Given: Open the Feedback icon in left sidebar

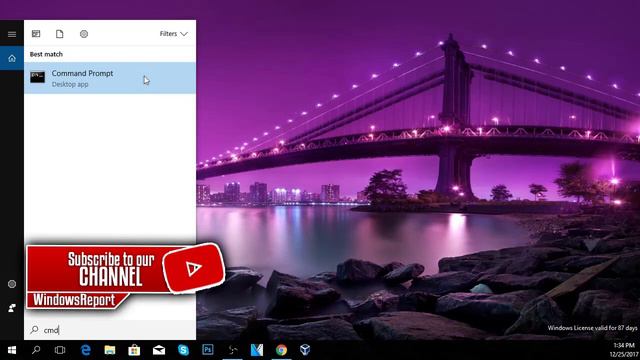Looking at the screenshot, I should [x=12, y=308].
